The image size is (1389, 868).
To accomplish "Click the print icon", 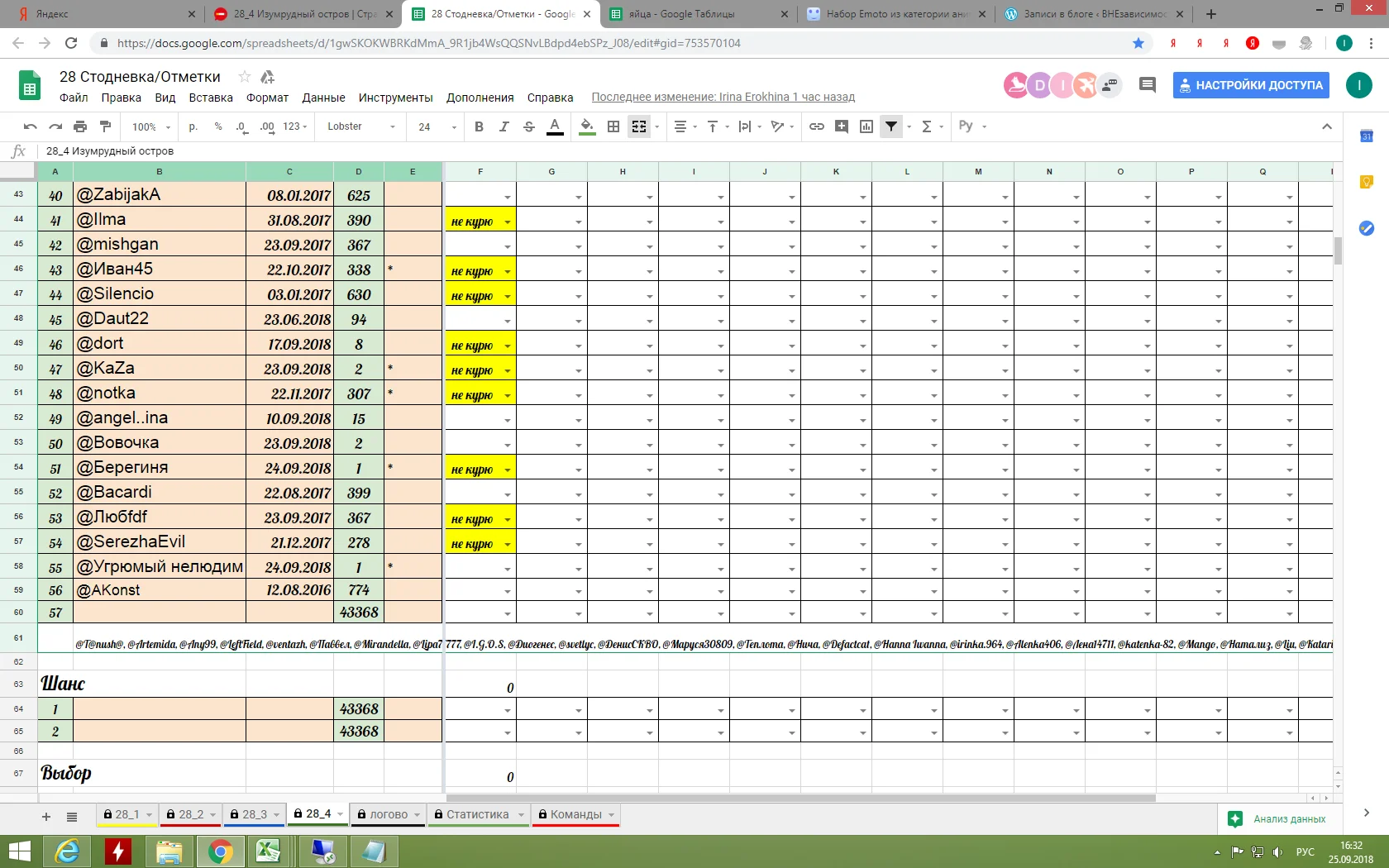I will click(x=80, y=126).
